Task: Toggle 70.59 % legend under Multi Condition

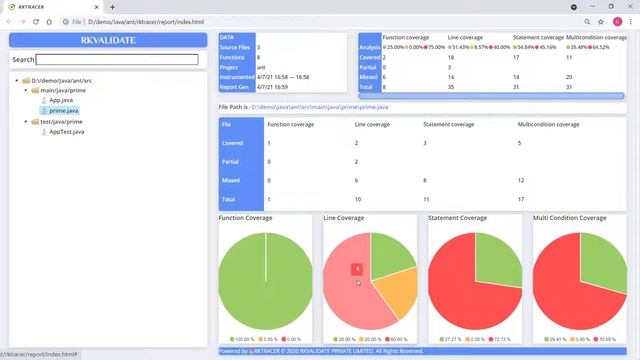Action: click(x=604, y=340)
